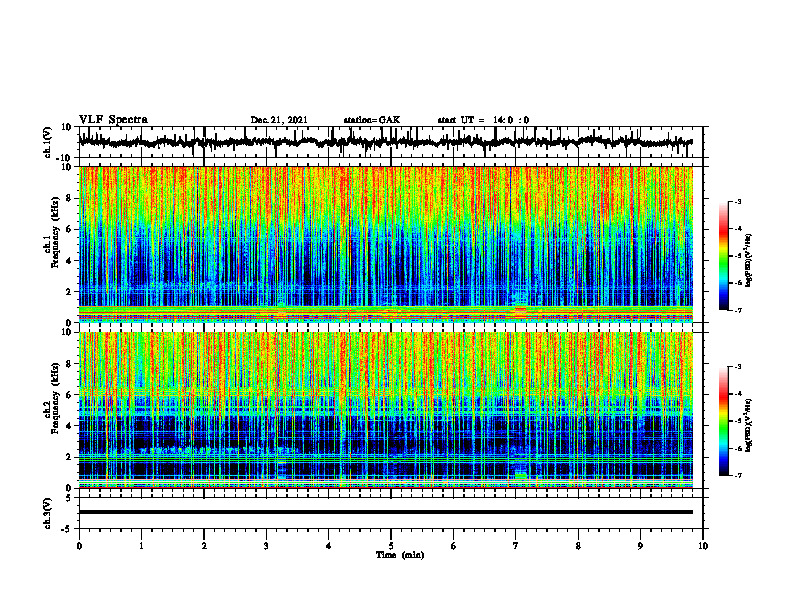
Task: Click the time axis tick label "3"
Action: [266, 546]
